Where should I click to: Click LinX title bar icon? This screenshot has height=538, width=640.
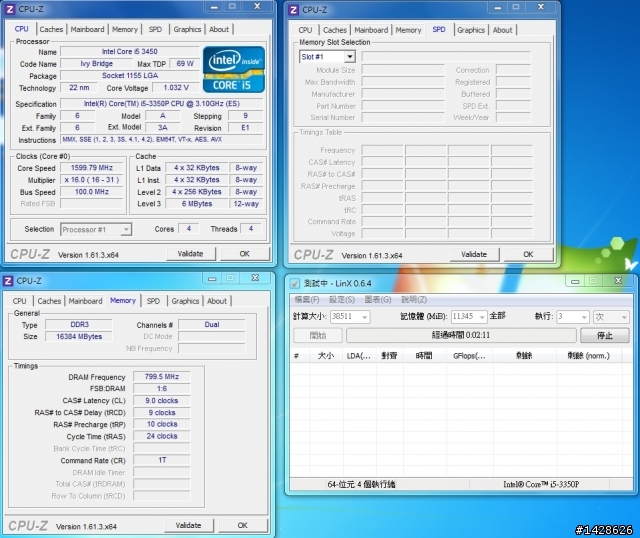point(294,283)
